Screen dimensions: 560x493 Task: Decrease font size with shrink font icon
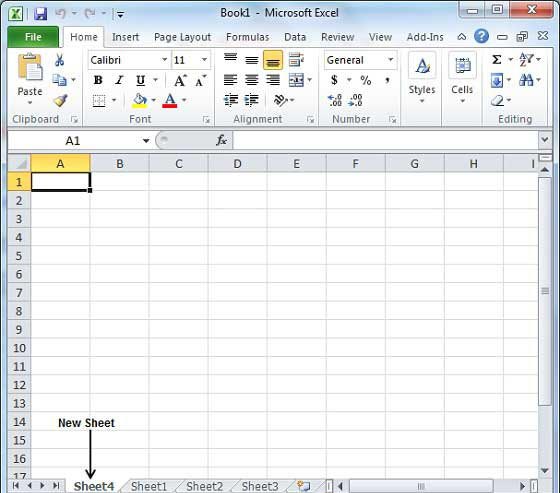click(x=200, y=80)
